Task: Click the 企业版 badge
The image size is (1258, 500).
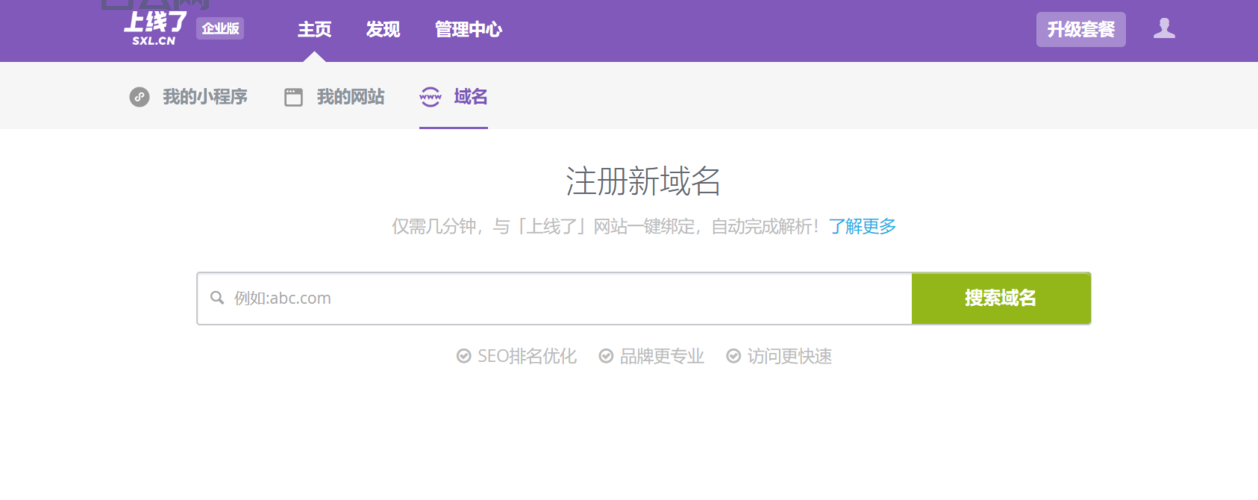Action: [220, 29]
